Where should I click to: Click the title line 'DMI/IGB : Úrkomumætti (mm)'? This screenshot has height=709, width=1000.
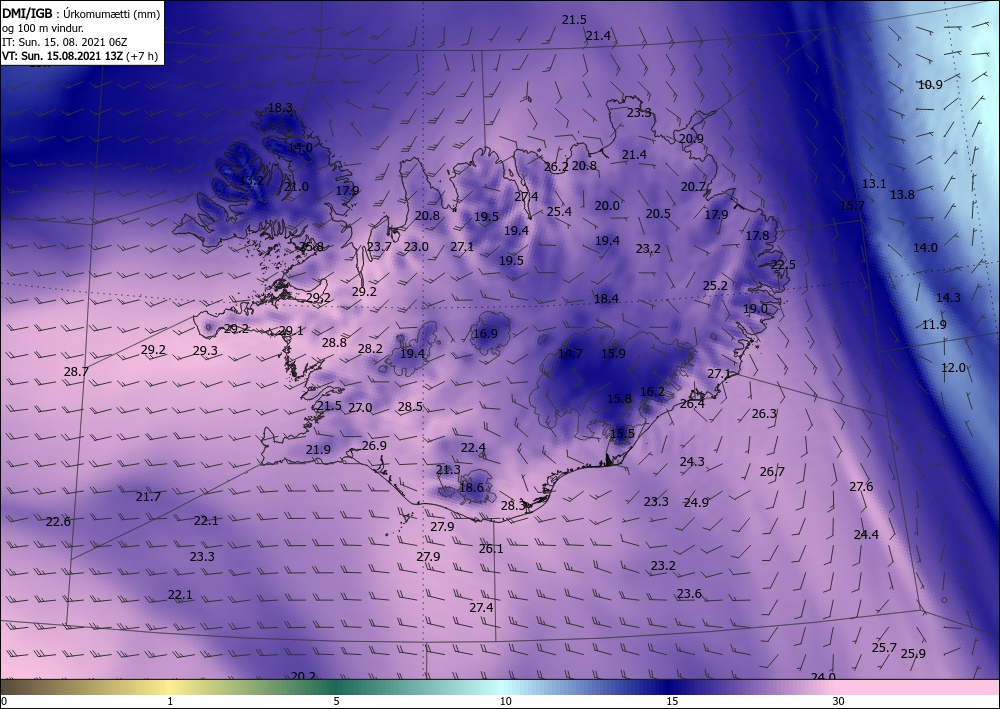click(81, 13)
